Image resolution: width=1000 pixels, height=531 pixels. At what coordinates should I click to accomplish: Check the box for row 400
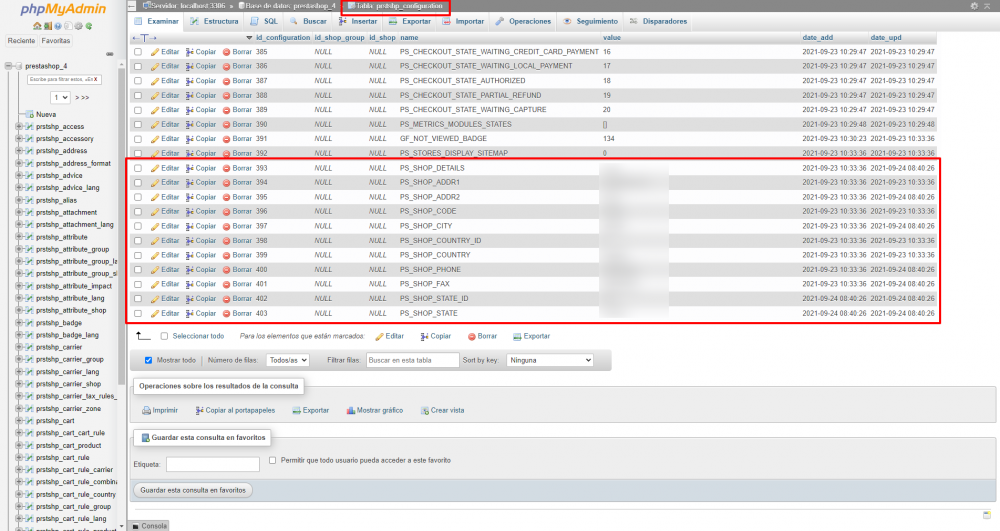138,270
